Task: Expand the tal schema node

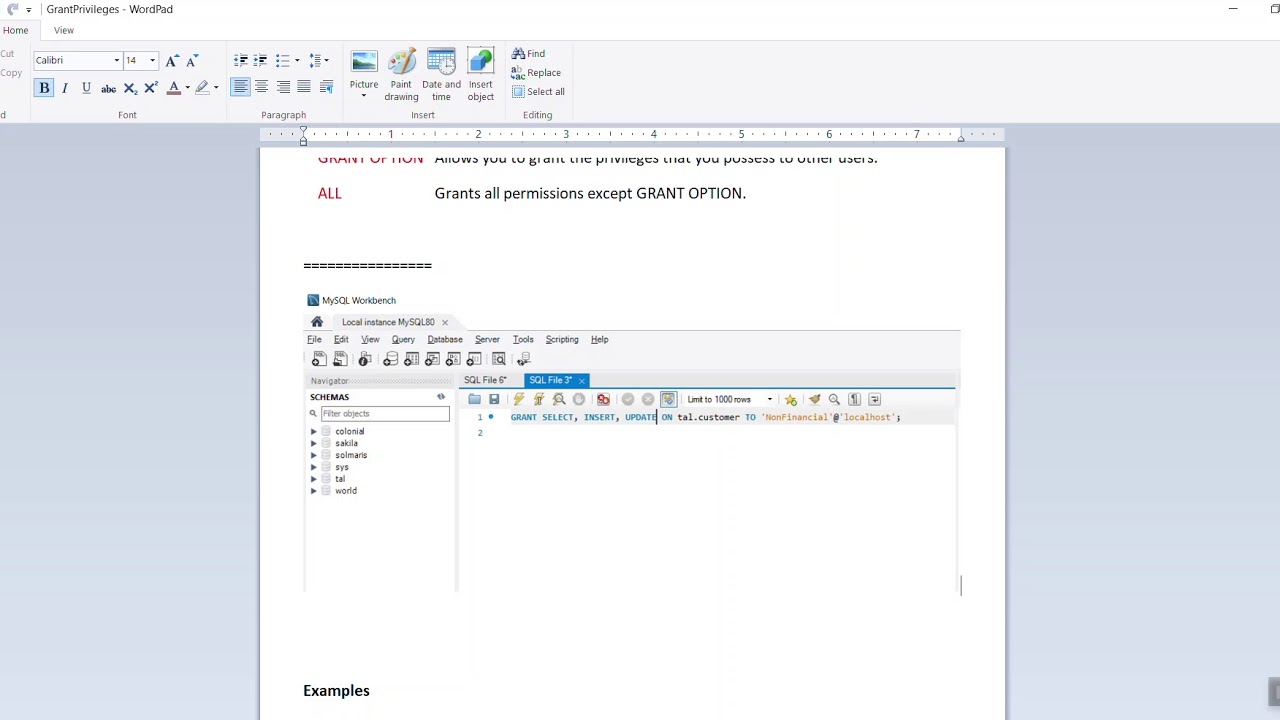Action: coord(314,479)
